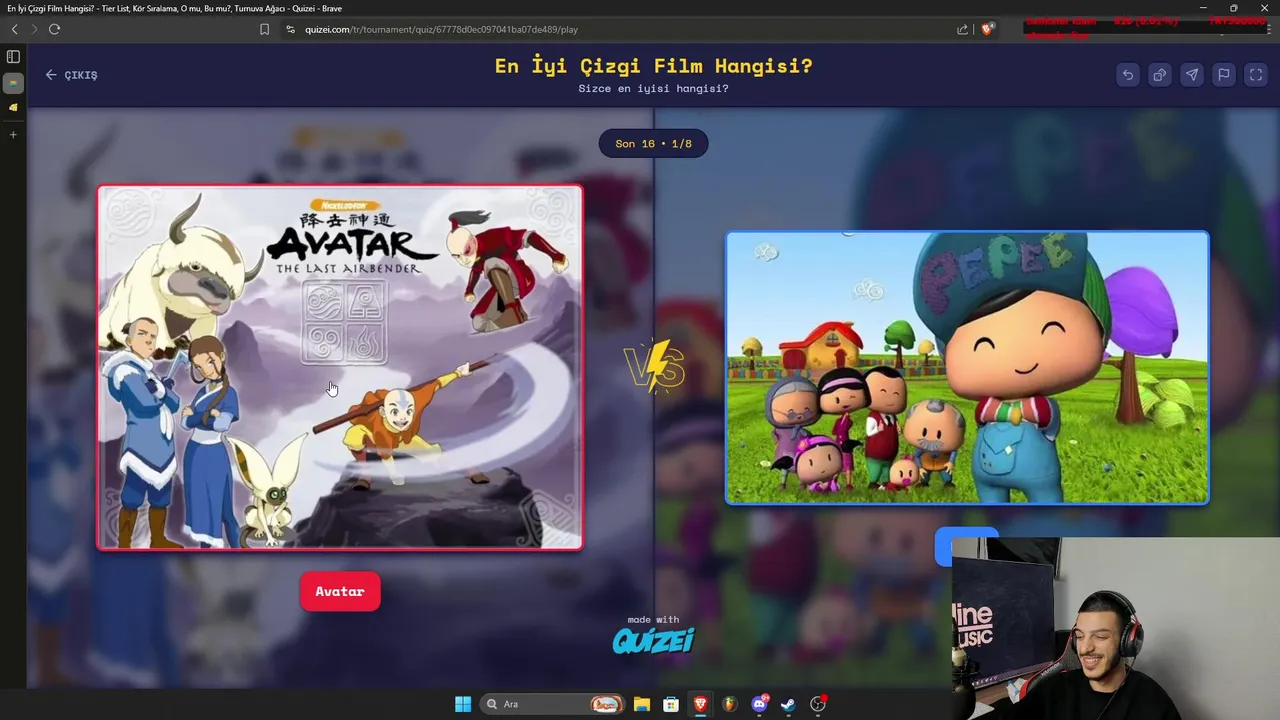Click the Son 16 • 1/8 round indicator
Screen dimensions: 1280x720
coord(653,144)
